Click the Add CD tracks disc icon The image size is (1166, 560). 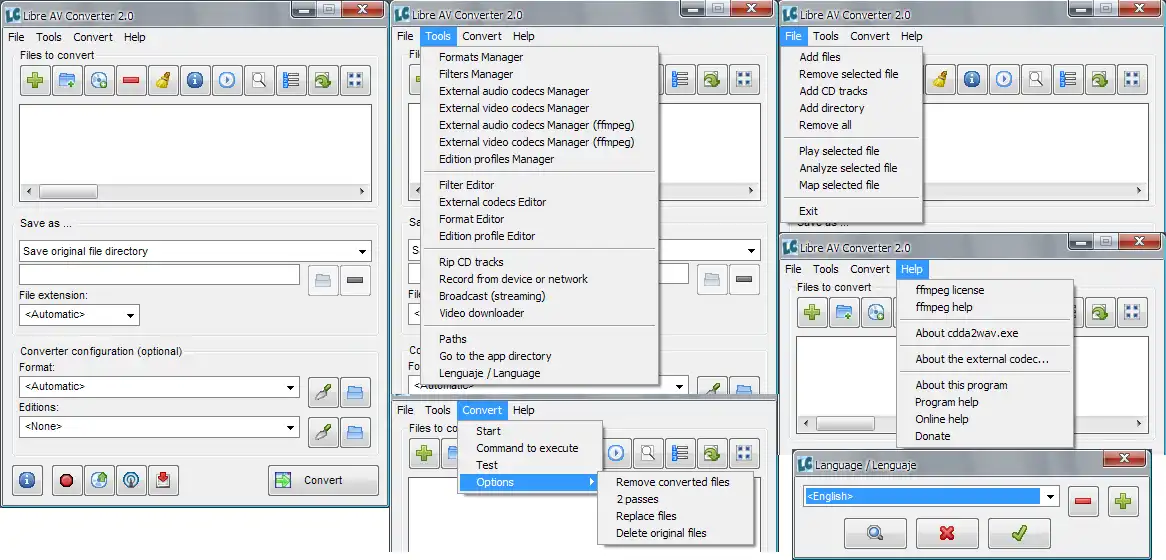99,80
